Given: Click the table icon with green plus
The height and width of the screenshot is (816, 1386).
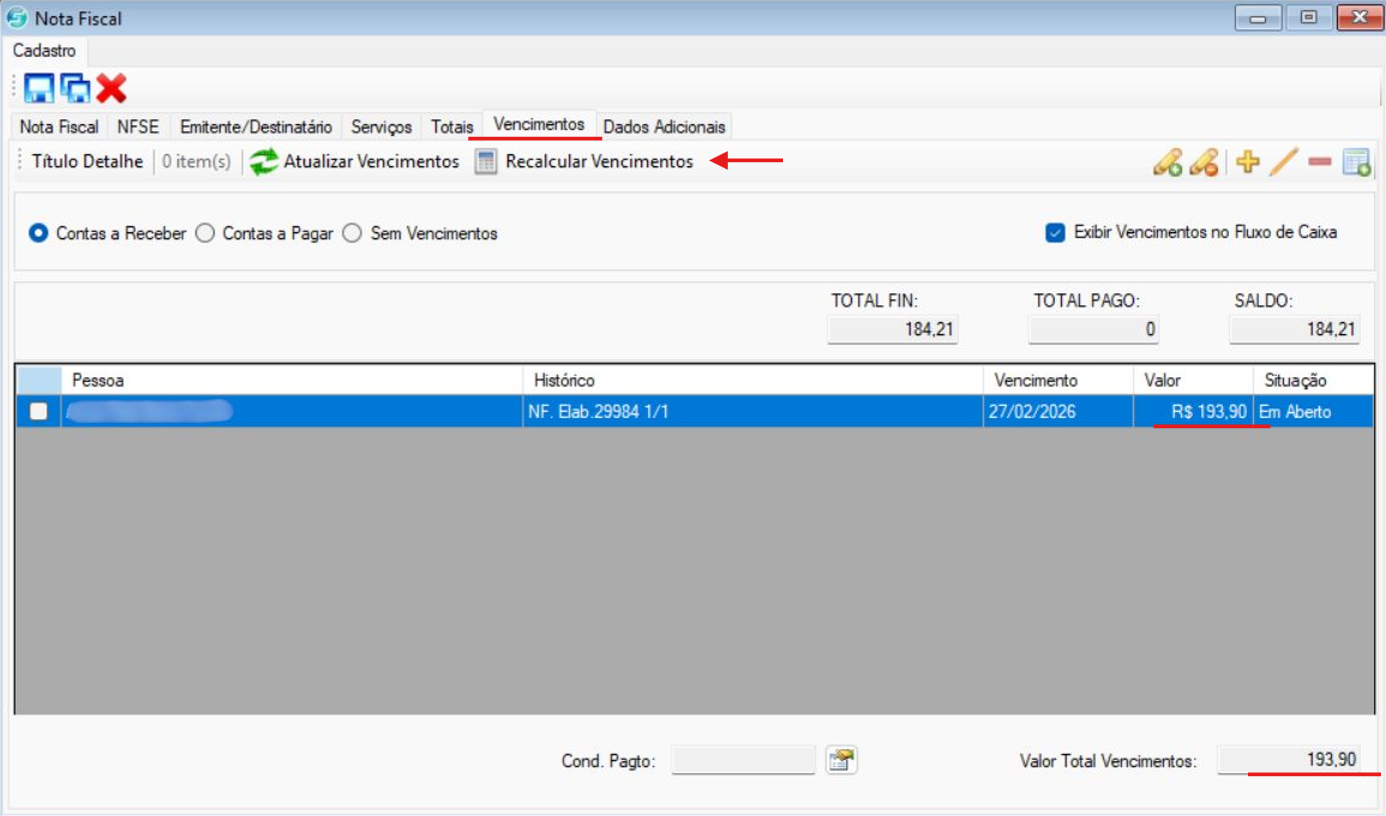Looking at the screenshot, I should [1356, 162].
